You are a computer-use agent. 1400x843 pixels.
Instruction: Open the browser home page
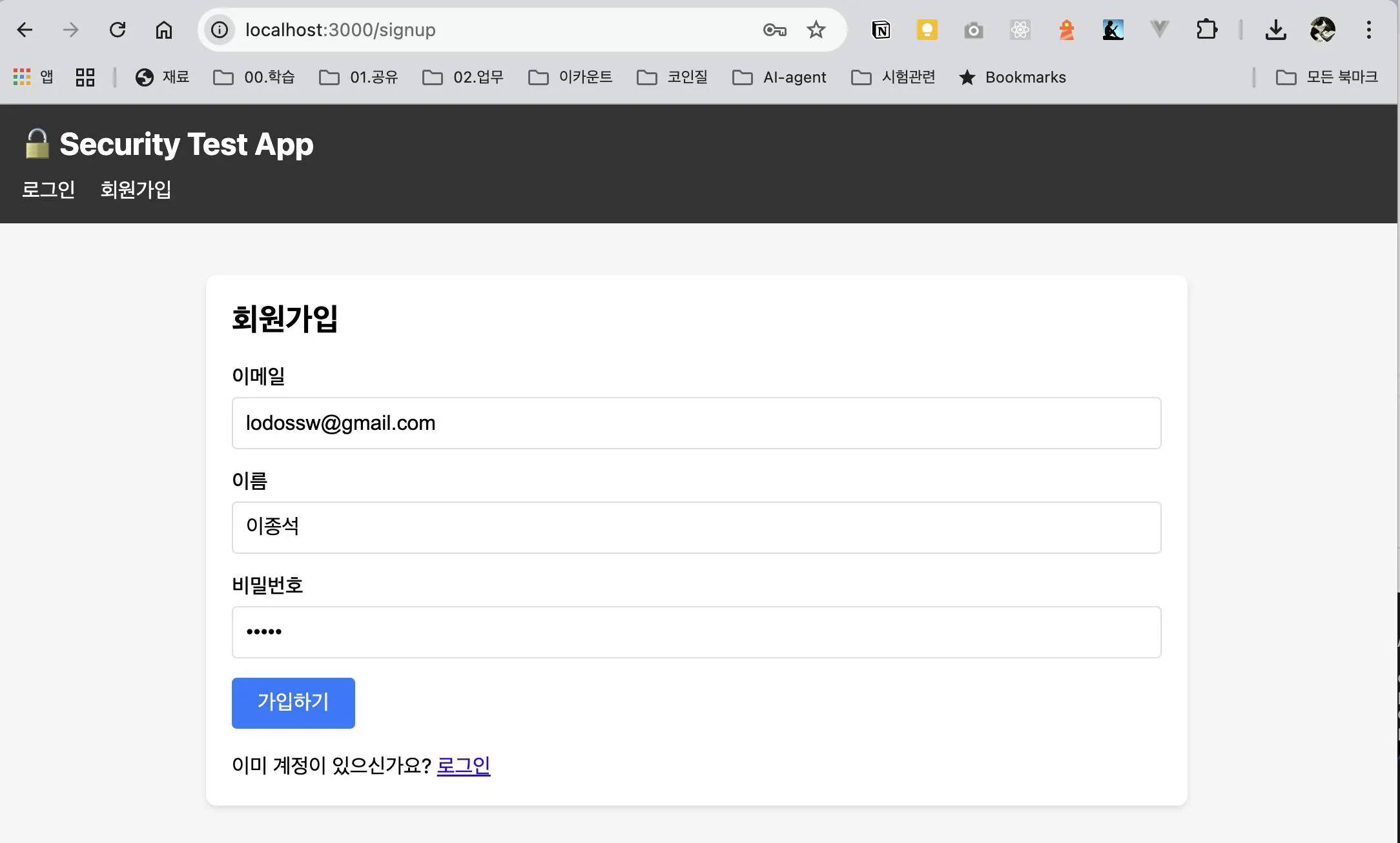[164, 30]
